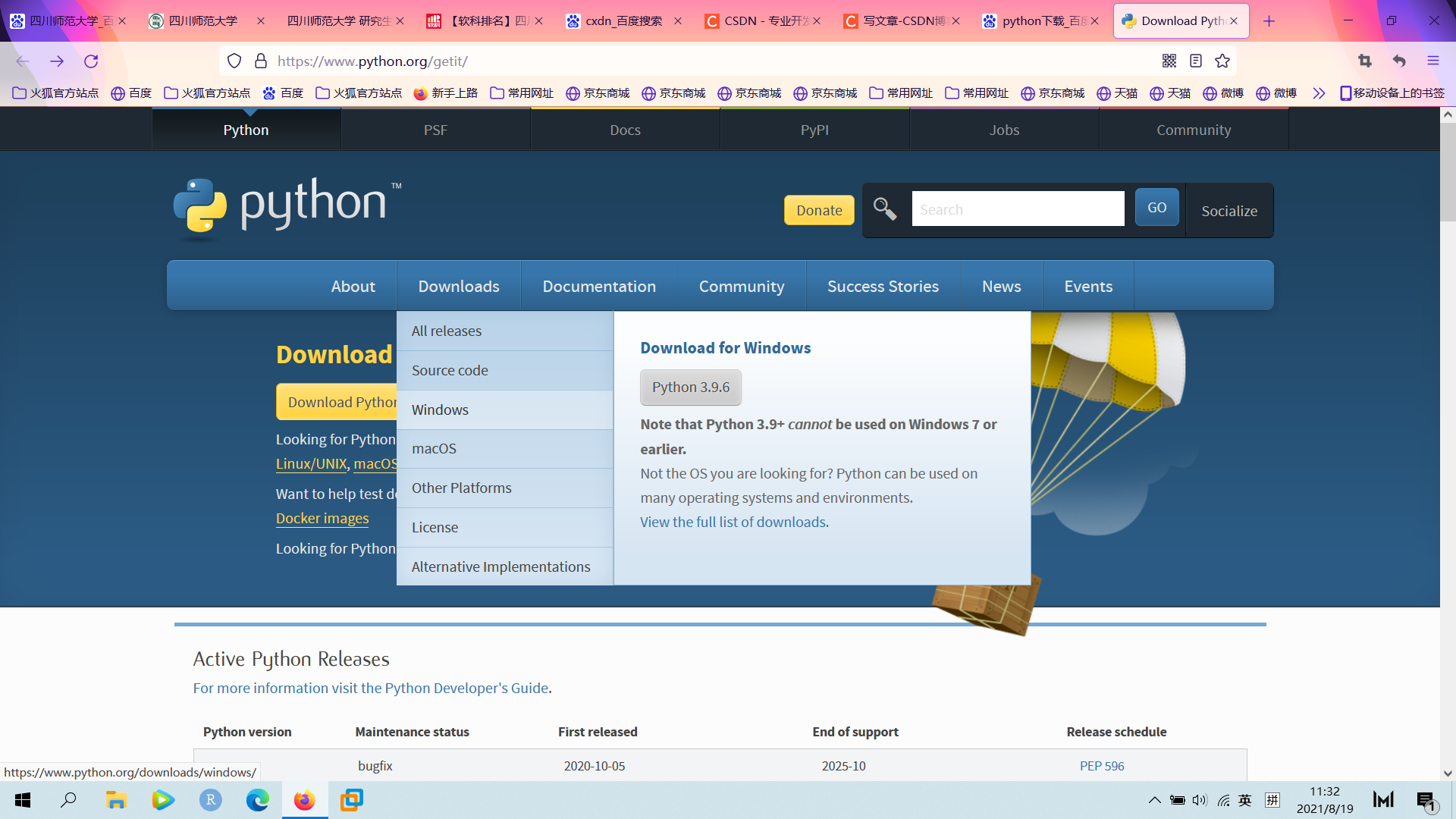The height and width of the screenshot is (819, 1456).
Task: Click the browser reload page icon
Action: [91, 61]
